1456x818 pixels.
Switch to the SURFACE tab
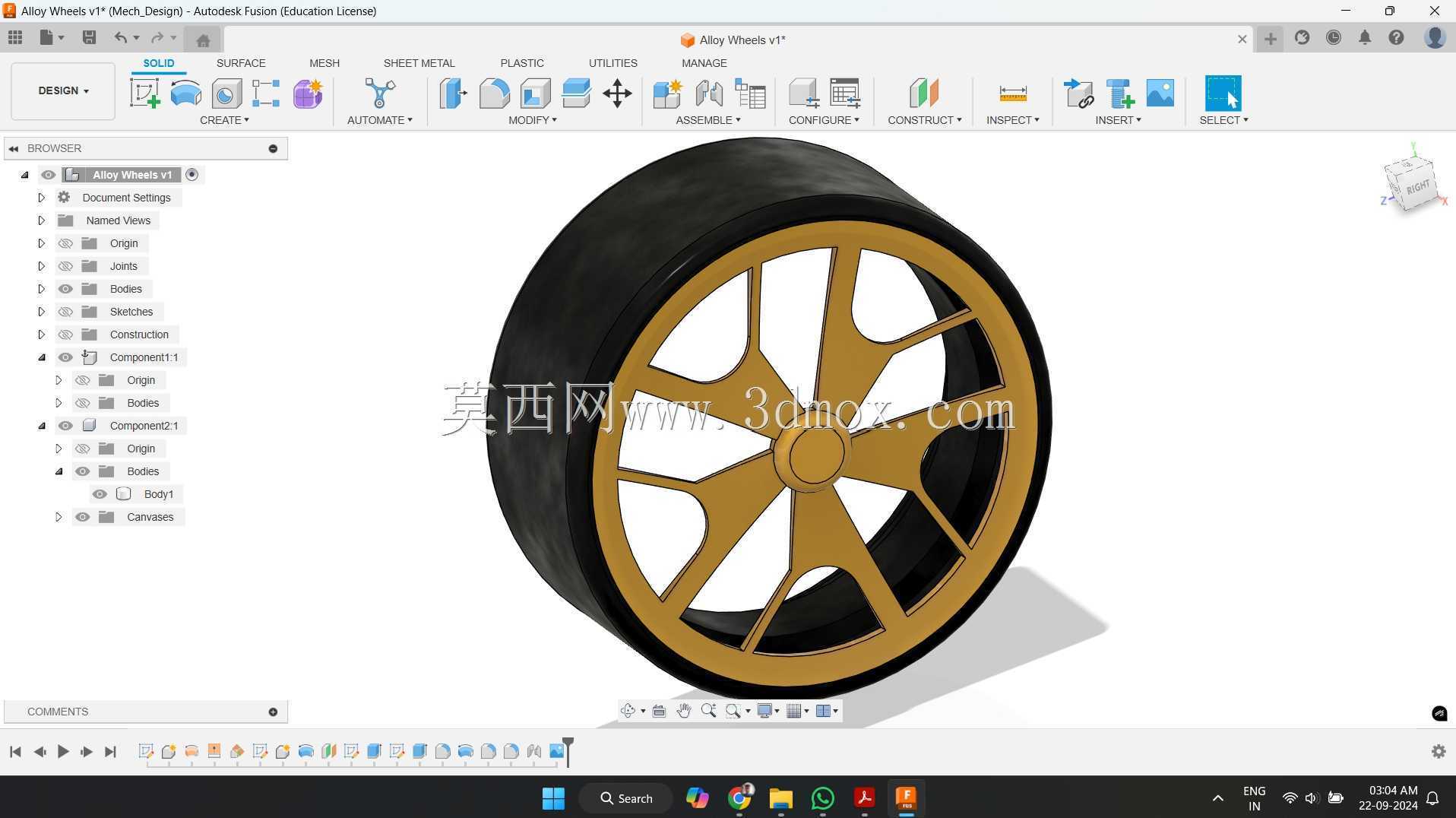[x=241, y=63]
